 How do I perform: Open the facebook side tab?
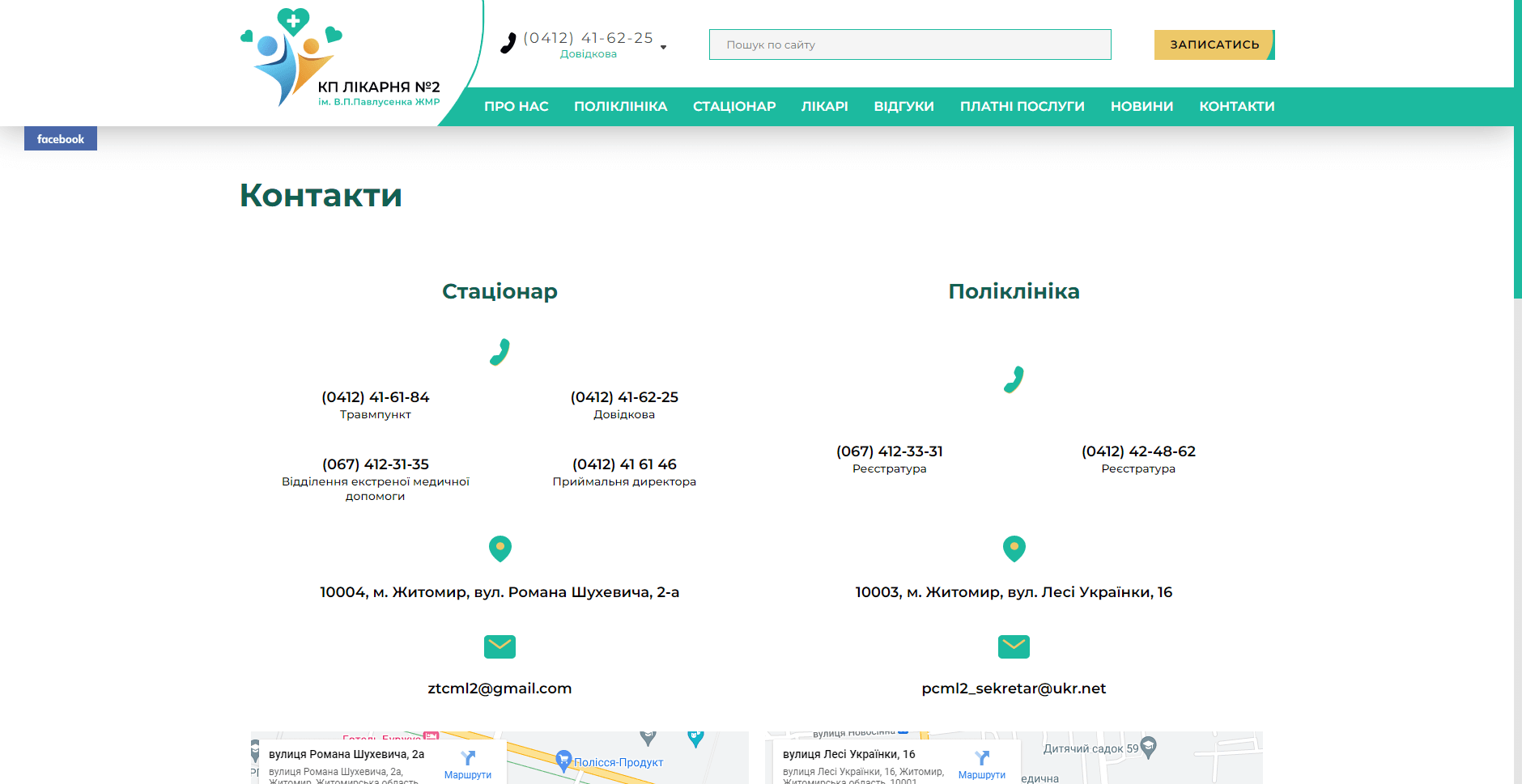pyautogui.click(x=61, y=139)
